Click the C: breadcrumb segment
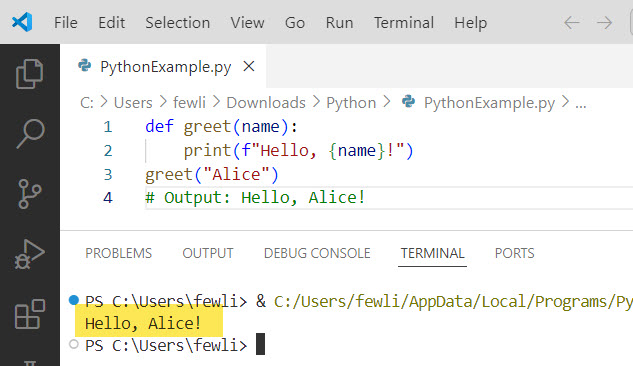Viewport: 633px width, 366px height. [87, 102]
